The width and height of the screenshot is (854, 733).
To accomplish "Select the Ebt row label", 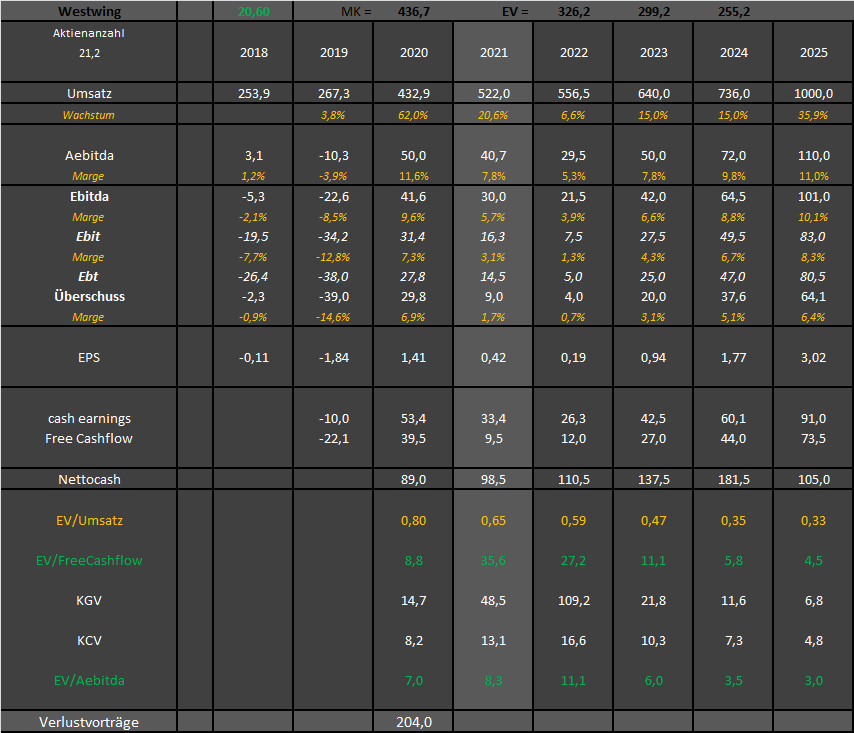I will pos(89,276).
